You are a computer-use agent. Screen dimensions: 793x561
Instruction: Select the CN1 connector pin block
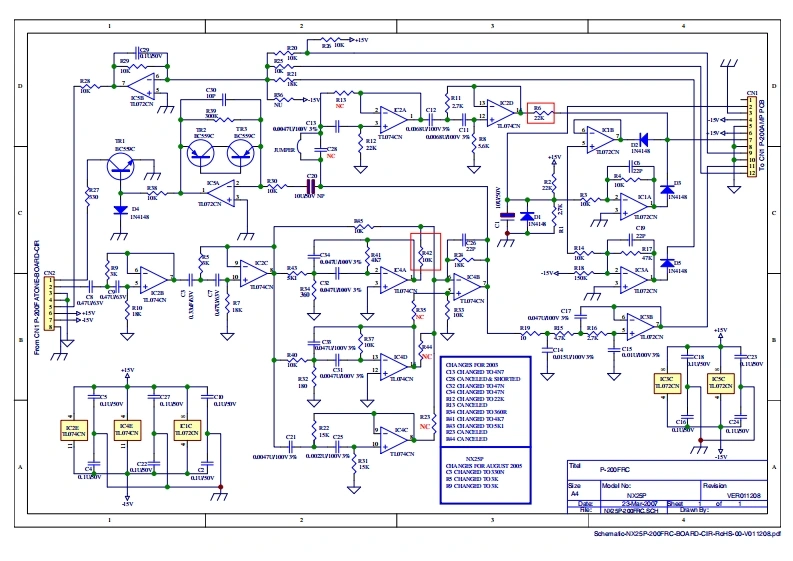(x=750, y=136)
